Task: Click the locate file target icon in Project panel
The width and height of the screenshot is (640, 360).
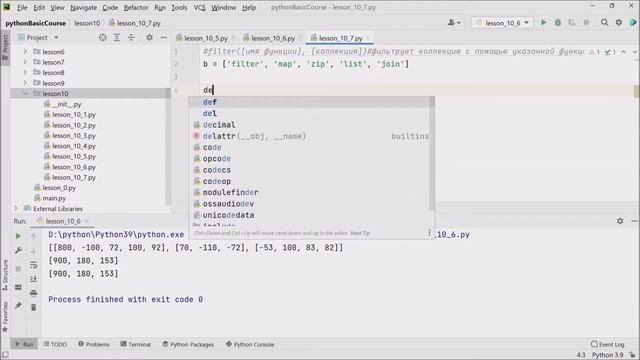Action: point(102,38)
